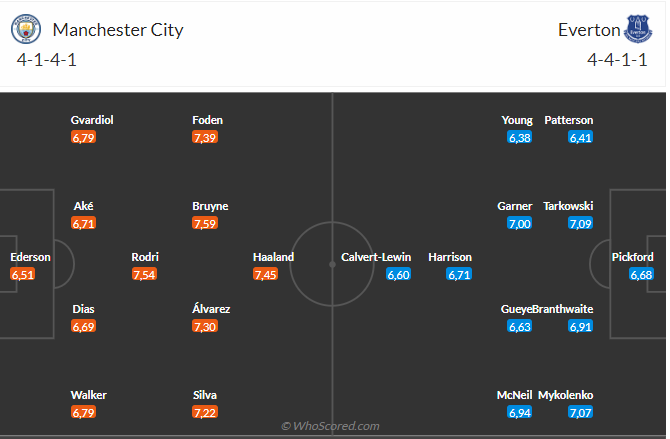Select Haaland's 7,45 rating badge
The width and height of the screenshot is (670, 439).
pyautogui.click(x=265, y=274)
